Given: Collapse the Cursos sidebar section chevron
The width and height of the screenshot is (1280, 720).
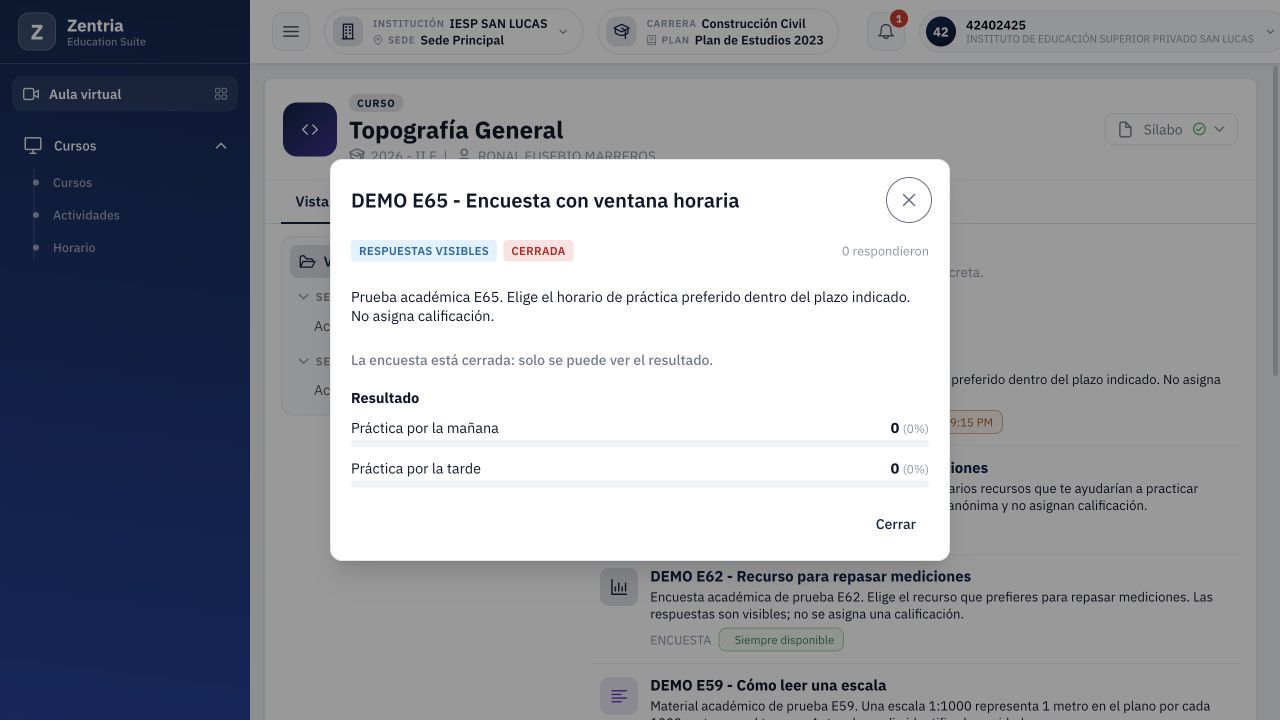Looking at the screenshot, I should 221,146.
